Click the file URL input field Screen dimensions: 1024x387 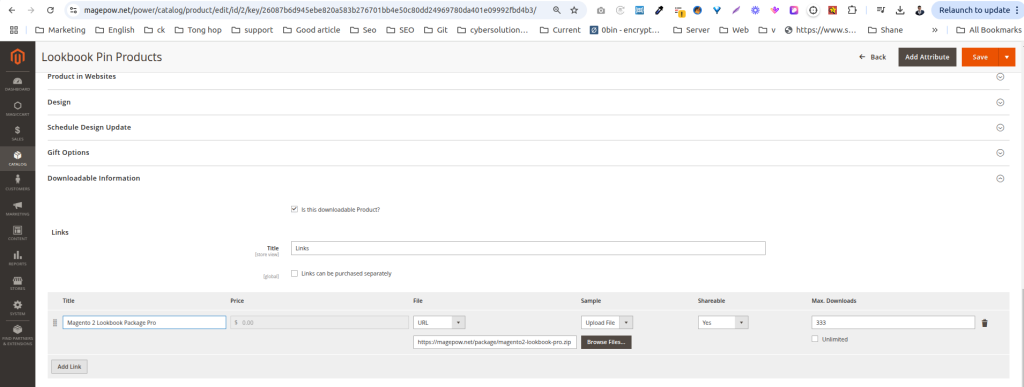tap(495, 342)
